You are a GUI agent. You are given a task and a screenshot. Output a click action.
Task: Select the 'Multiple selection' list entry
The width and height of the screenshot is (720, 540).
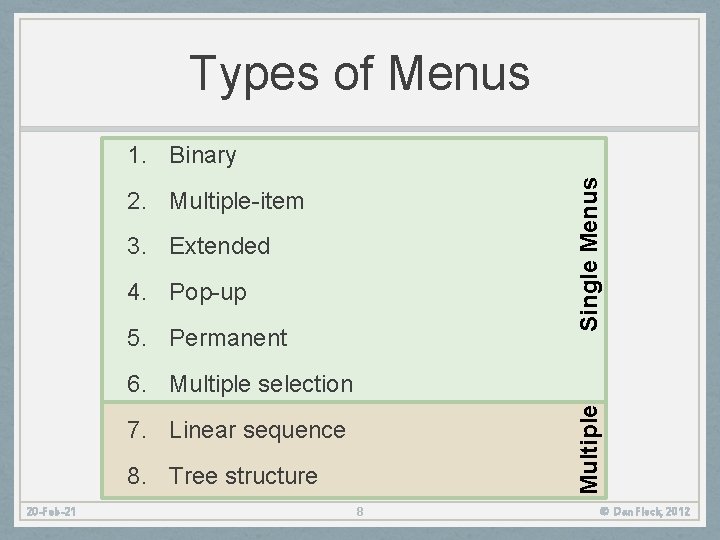pos(261,384)
